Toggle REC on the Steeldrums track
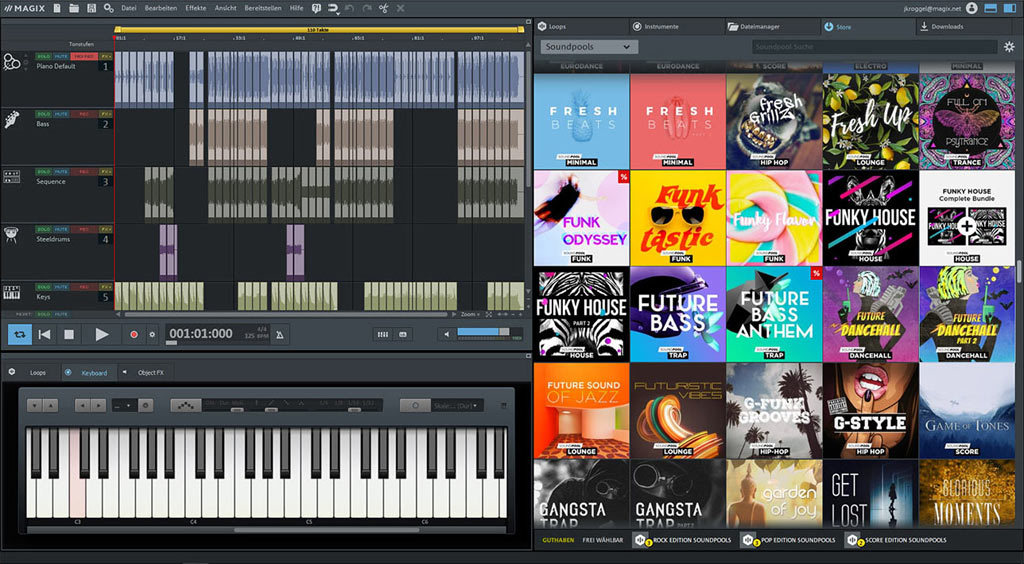Viewport: 1024px width, 564px height. (84, 229)
